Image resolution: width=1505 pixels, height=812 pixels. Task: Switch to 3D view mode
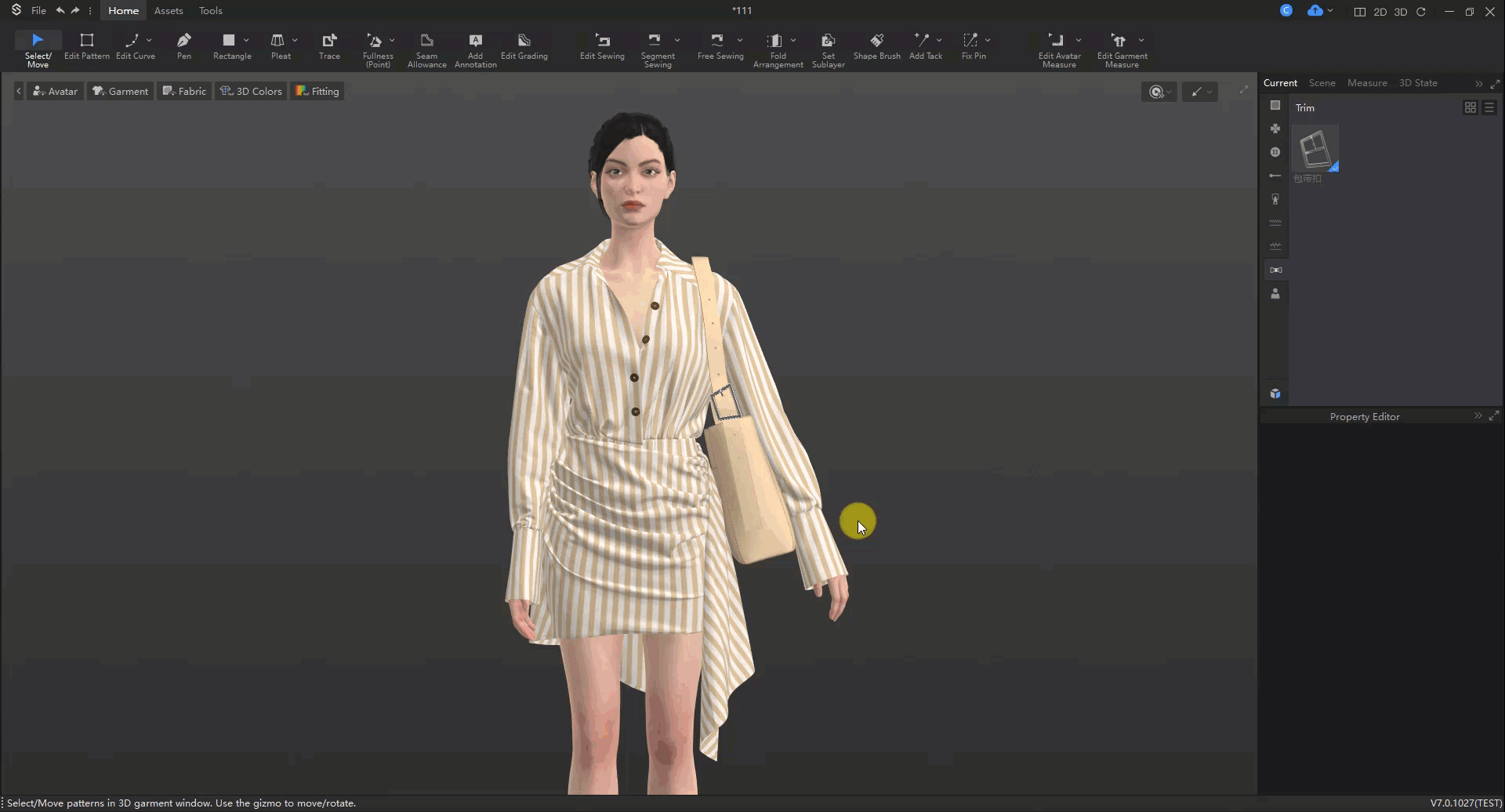pos(1400,12)
